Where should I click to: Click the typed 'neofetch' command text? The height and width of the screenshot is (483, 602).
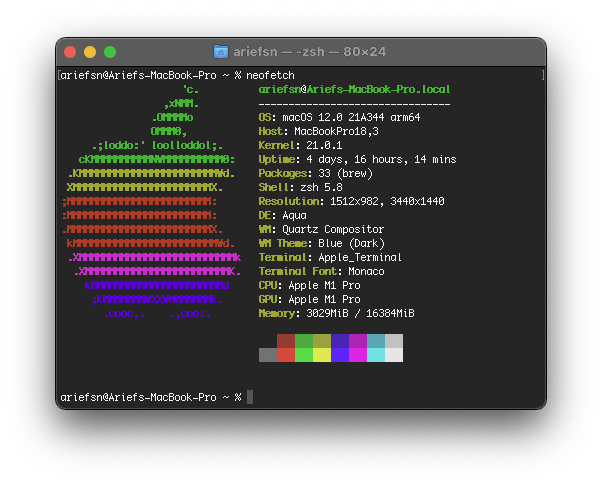(x=270, y=75)
